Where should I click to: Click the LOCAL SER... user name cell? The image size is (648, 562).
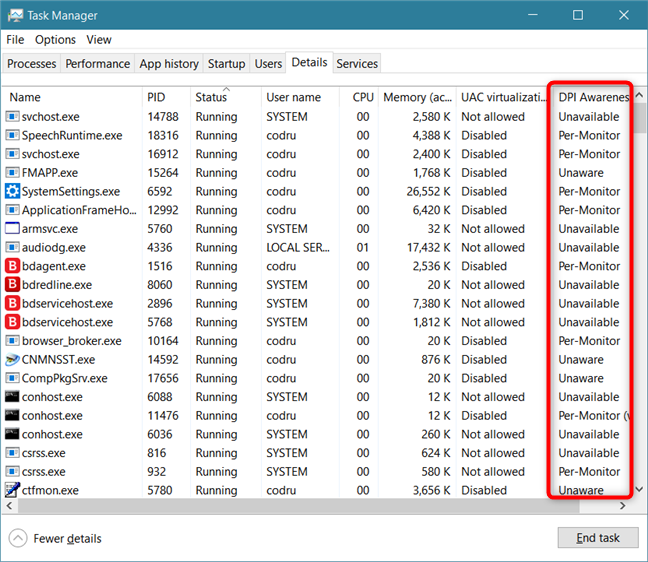coord(298,247)
